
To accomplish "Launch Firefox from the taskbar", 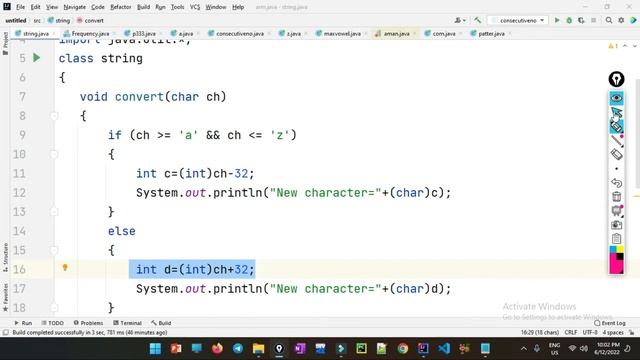I will [x=217, y=349].
